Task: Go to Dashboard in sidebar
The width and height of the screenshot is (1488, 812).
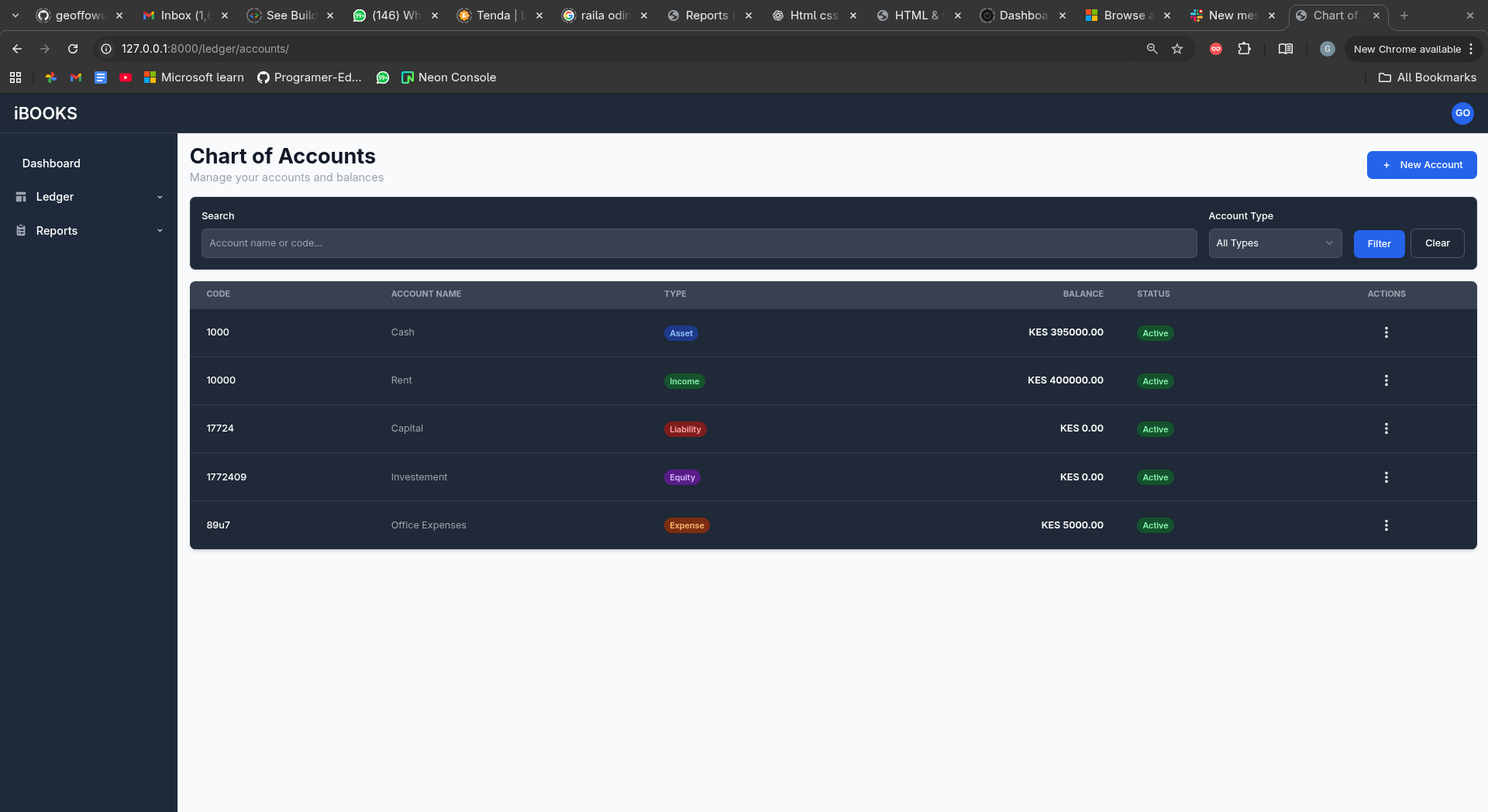Action: 51,163
